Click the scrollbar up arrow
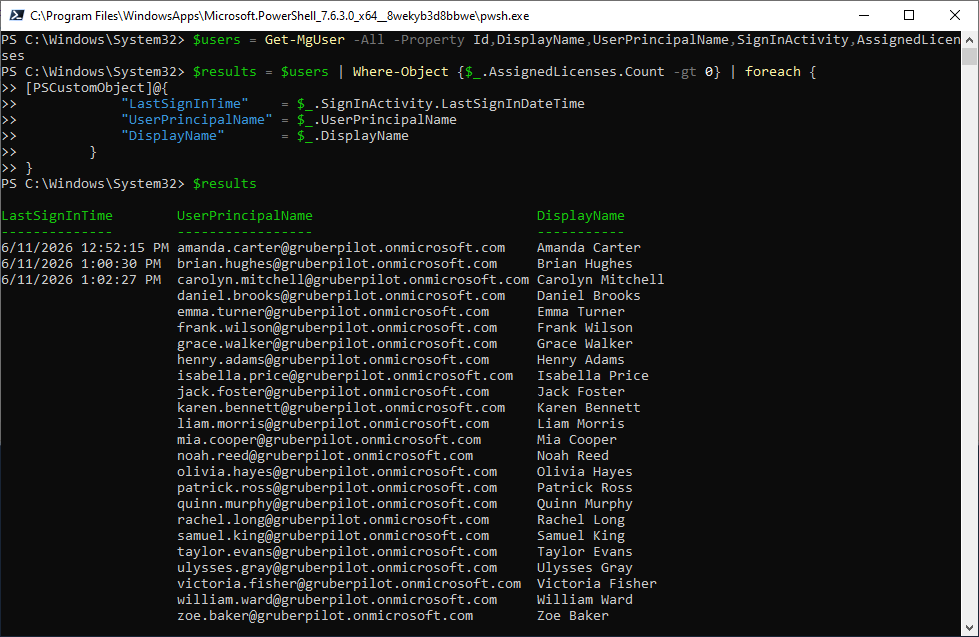Screen dimensions: 979x637 point(969,39)
